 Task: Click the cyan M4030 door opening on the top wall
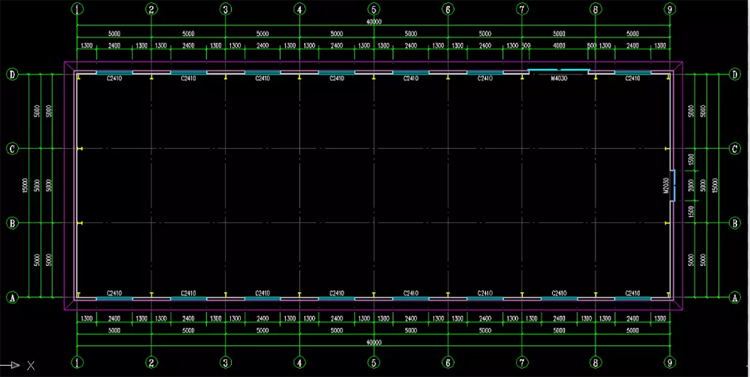(559, 70)
